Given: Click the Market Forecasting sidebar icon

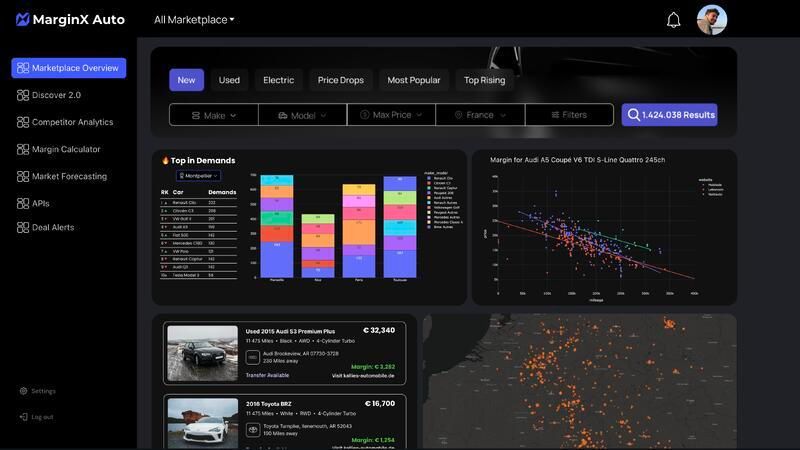Looking at the screenshot, I should point(23,176).
